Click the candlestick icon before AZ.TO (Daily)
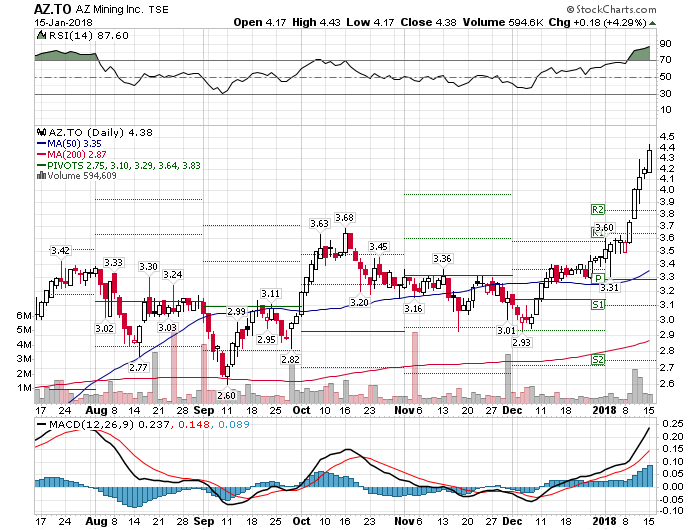Viewport: 700px width, 530px height. 41,133
